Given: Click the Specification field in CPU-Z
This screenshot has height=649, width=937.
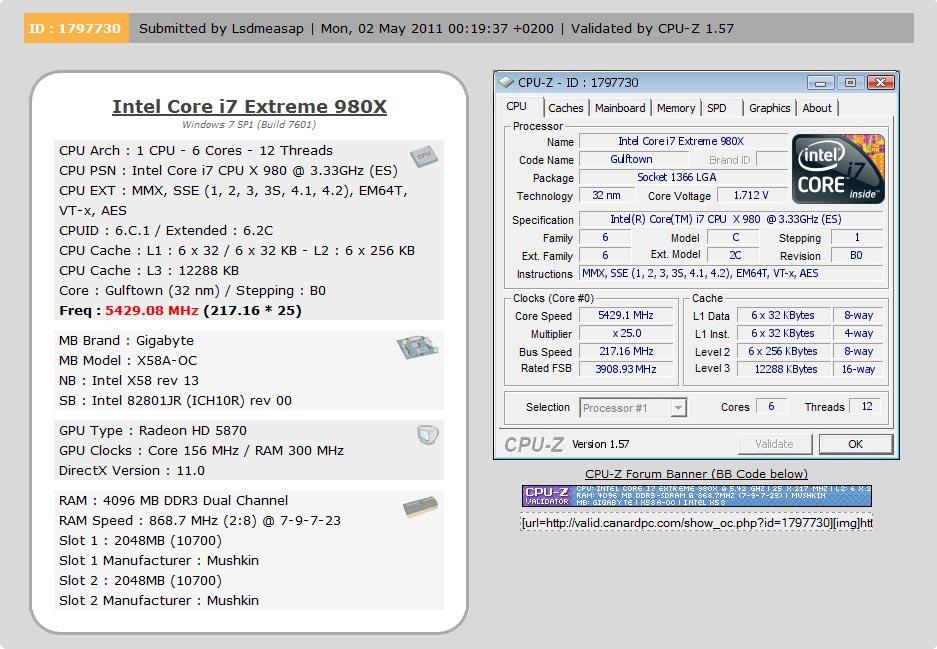Looking at the screenshot, I should 731,219.
